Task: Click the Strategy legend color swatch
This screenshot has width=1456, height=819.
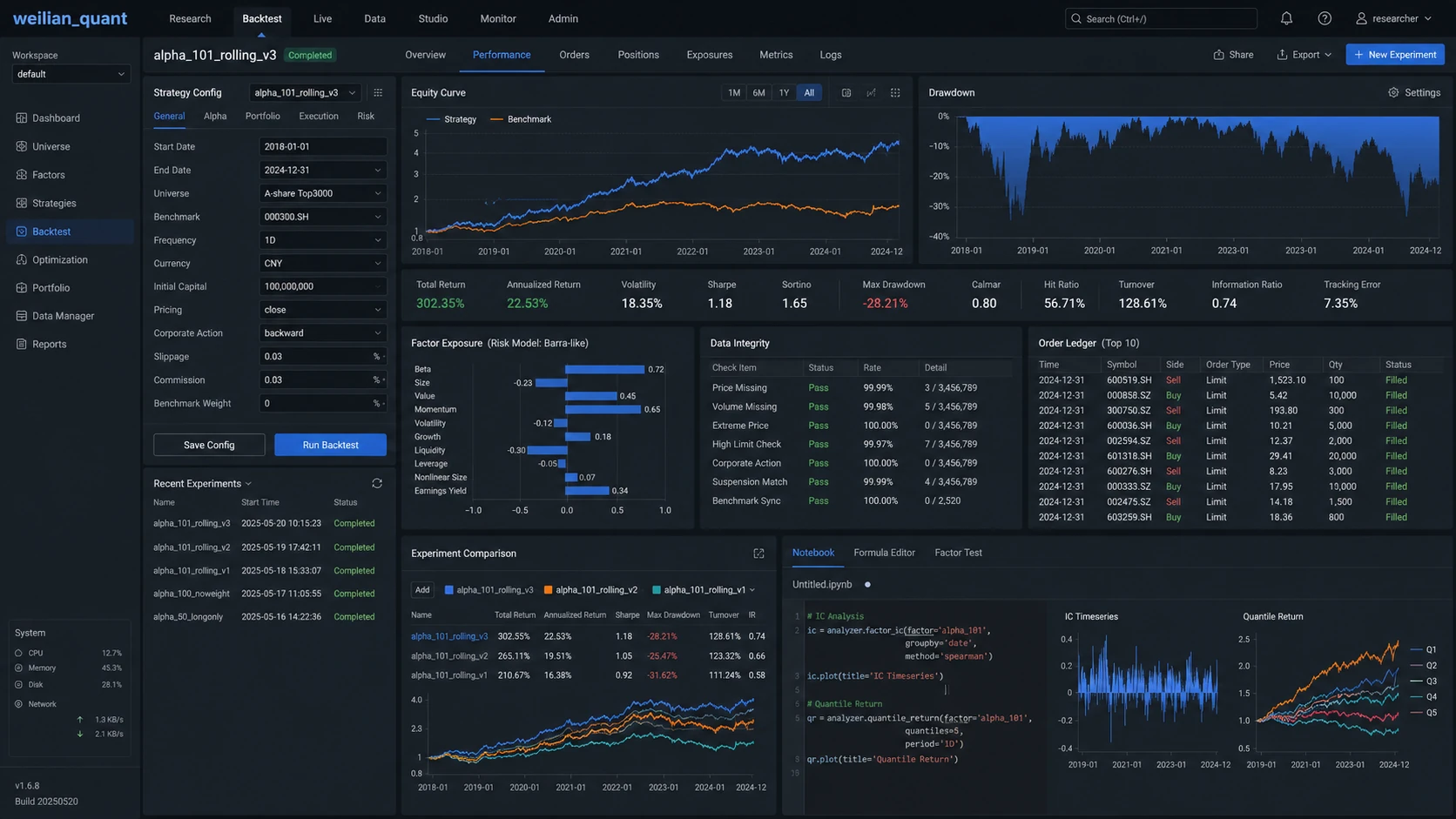Action: [433, 119]
